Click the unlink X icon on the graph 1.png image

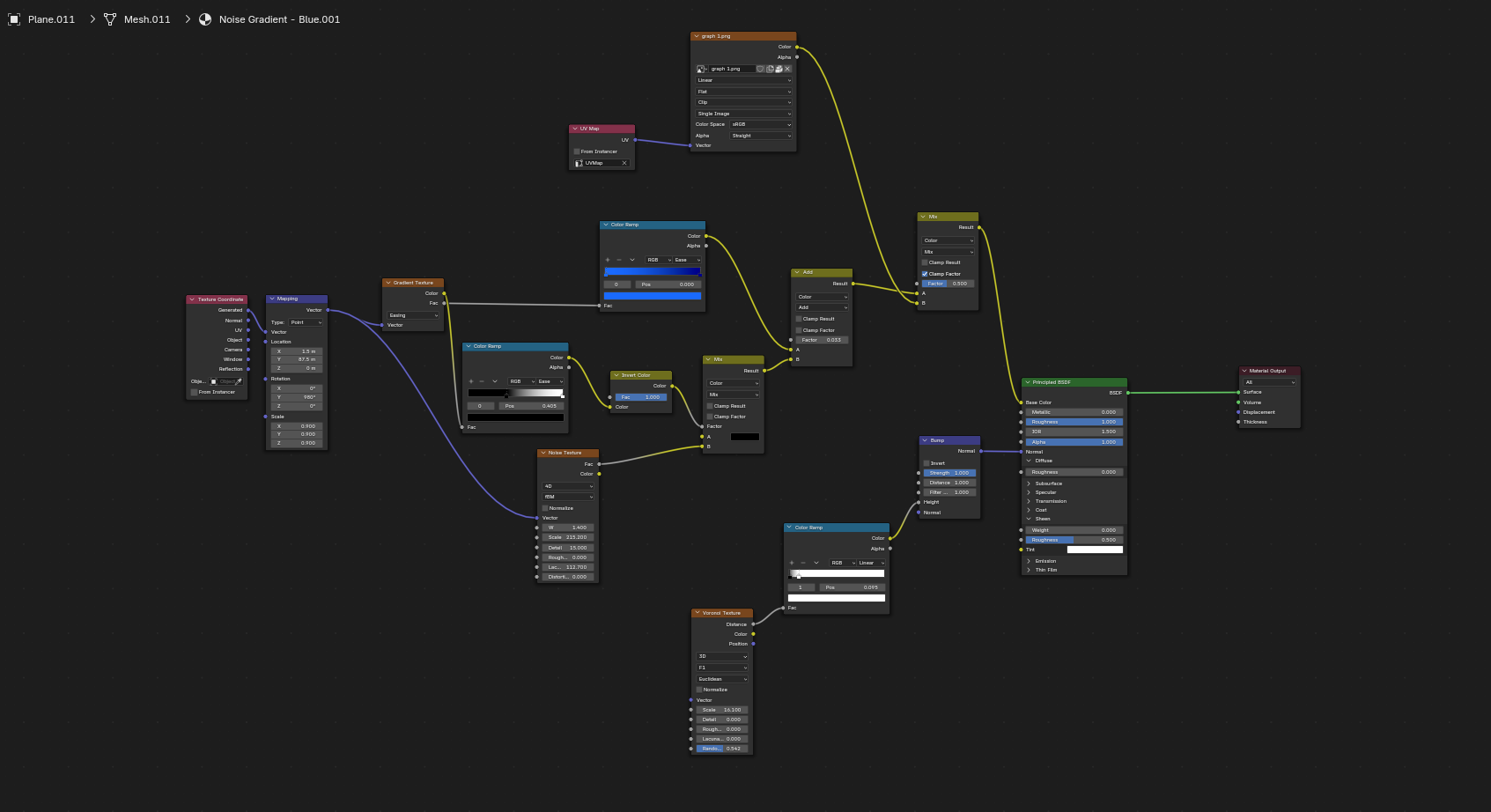787,69
